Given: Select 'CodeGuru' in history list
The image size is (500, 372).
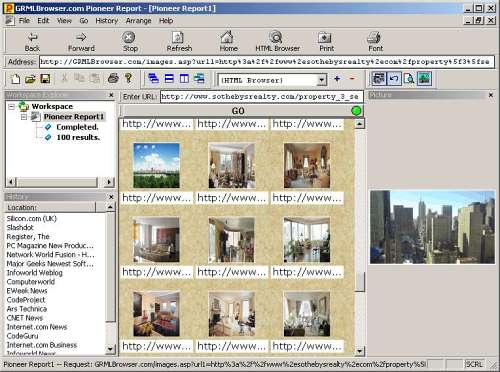Looking at the screenshot, I should click(22, 336).
